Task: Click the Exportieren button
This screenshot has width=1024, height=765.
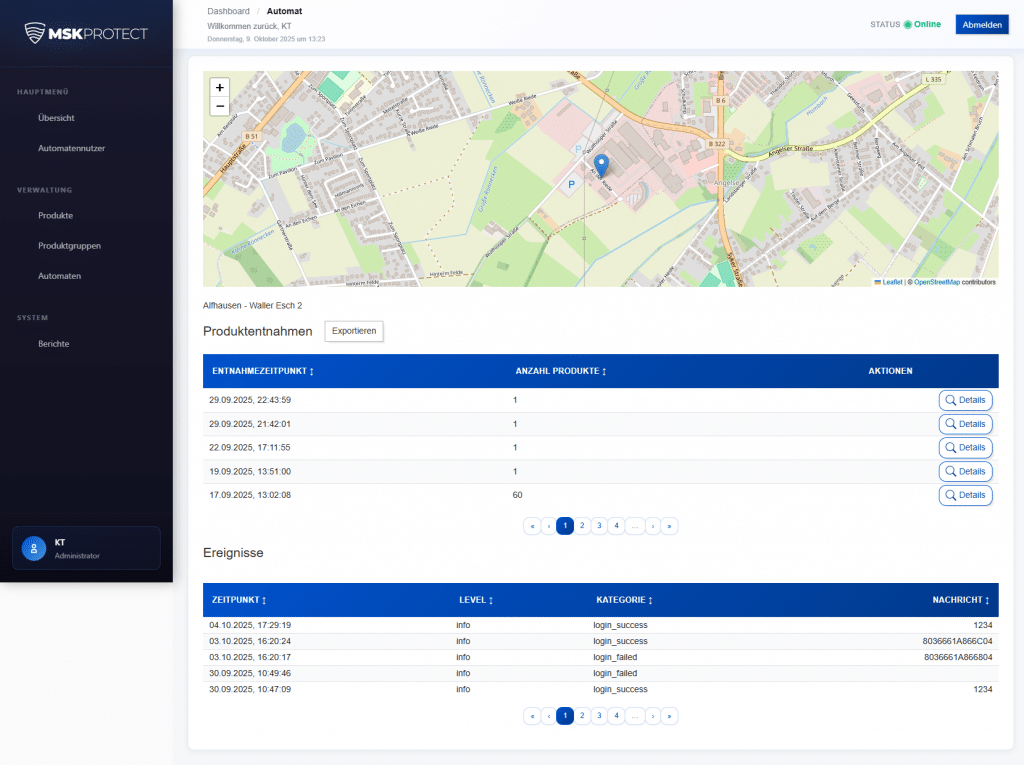Action: [x=353, y=331]
